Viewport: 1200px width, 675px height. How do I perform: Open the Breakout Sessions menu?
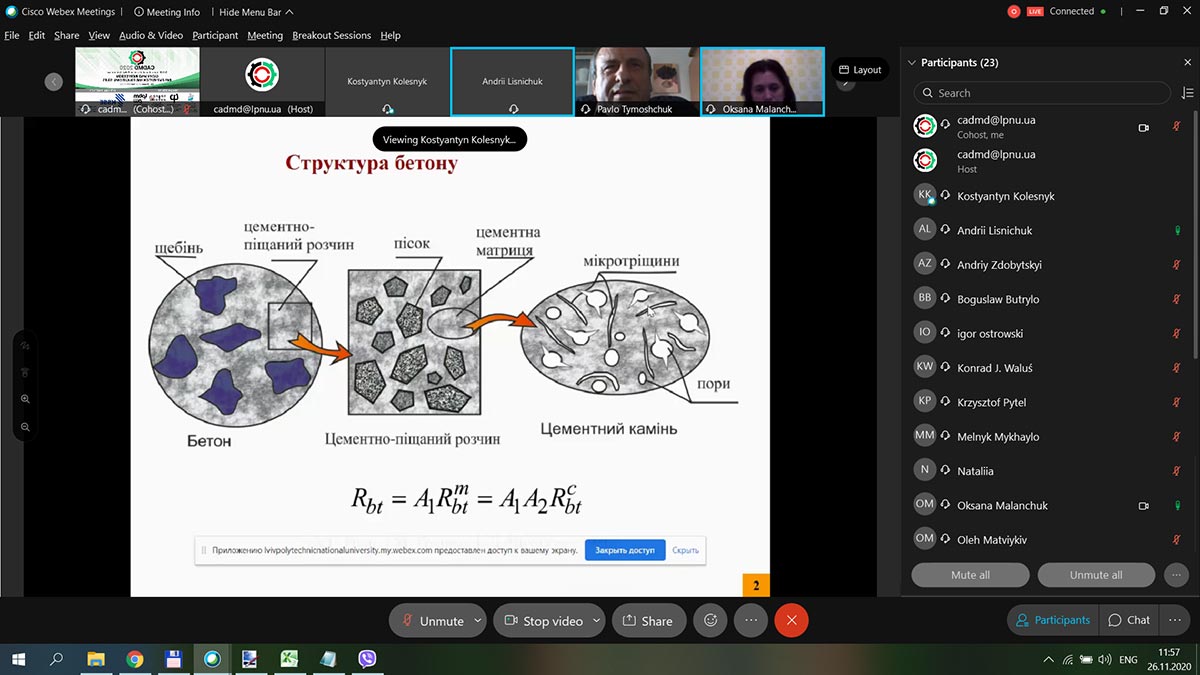(331, 35)
